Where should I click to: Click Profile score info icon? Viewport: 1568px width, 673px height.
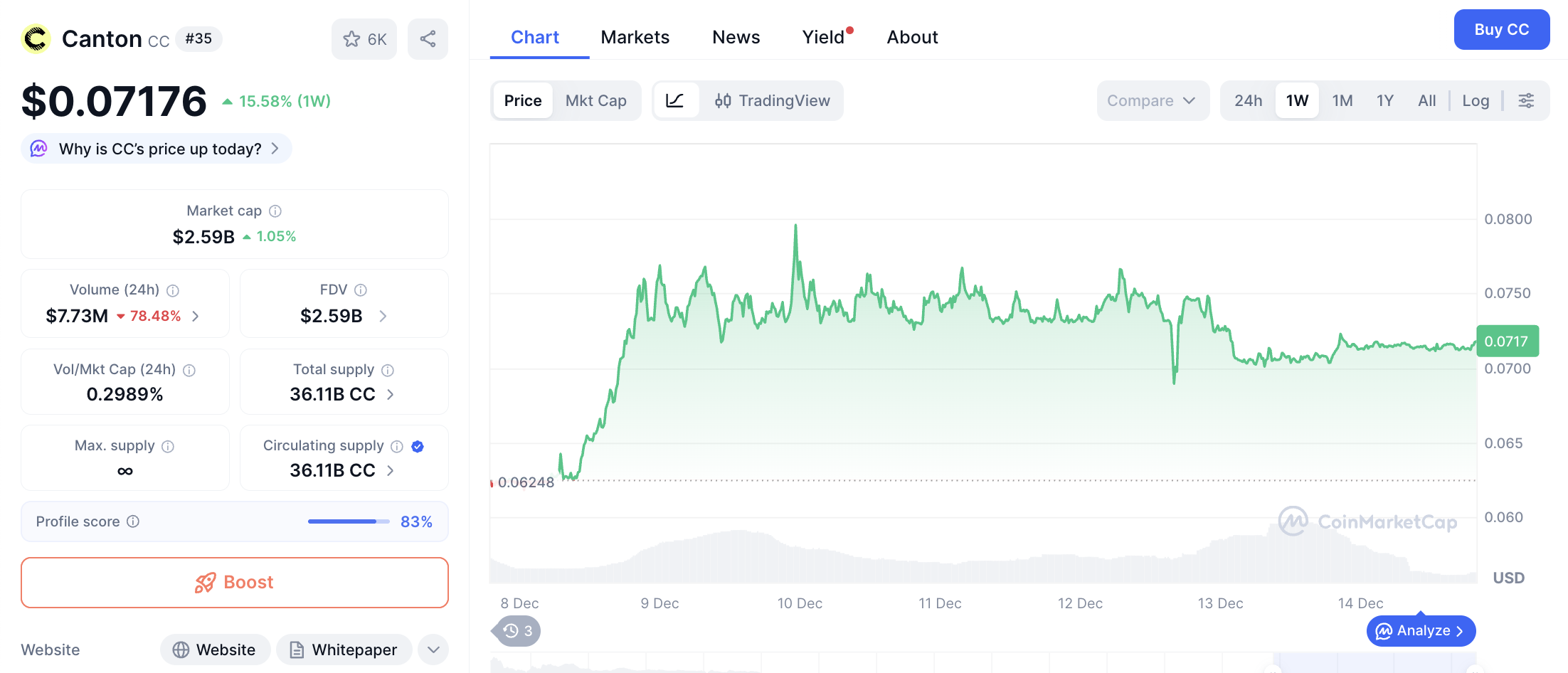coord(133,521)
